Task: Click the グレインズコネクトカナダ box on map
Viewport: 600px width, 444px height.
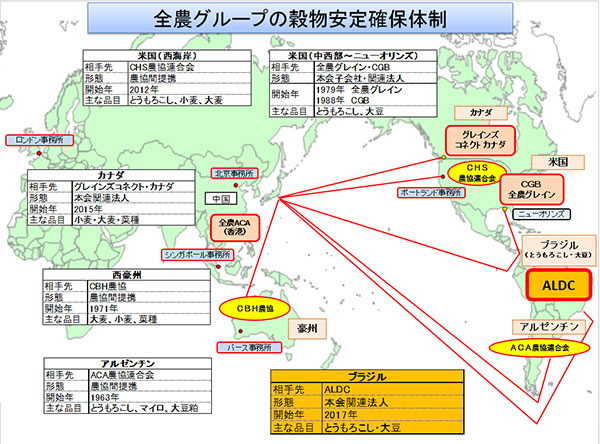Action: click(480, 140)
